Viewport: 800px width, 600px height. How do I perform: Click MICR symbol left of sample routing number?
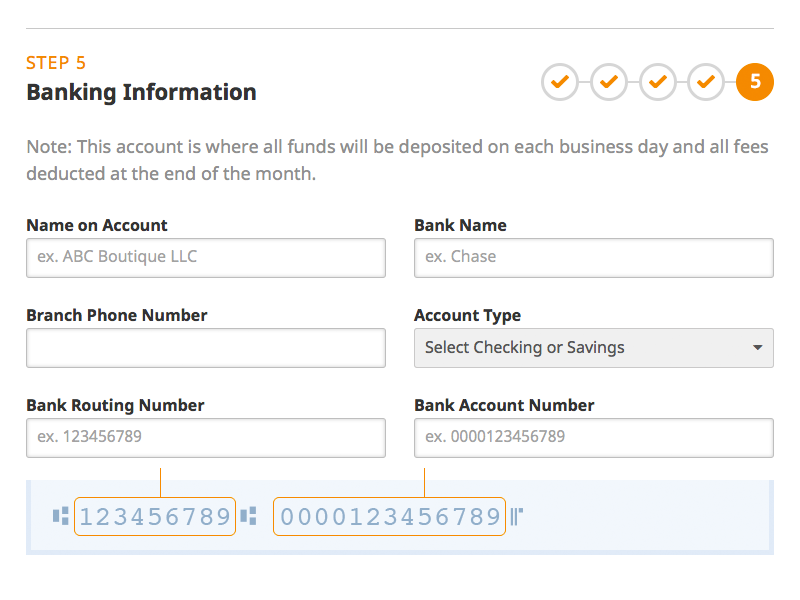pos(61,517)
